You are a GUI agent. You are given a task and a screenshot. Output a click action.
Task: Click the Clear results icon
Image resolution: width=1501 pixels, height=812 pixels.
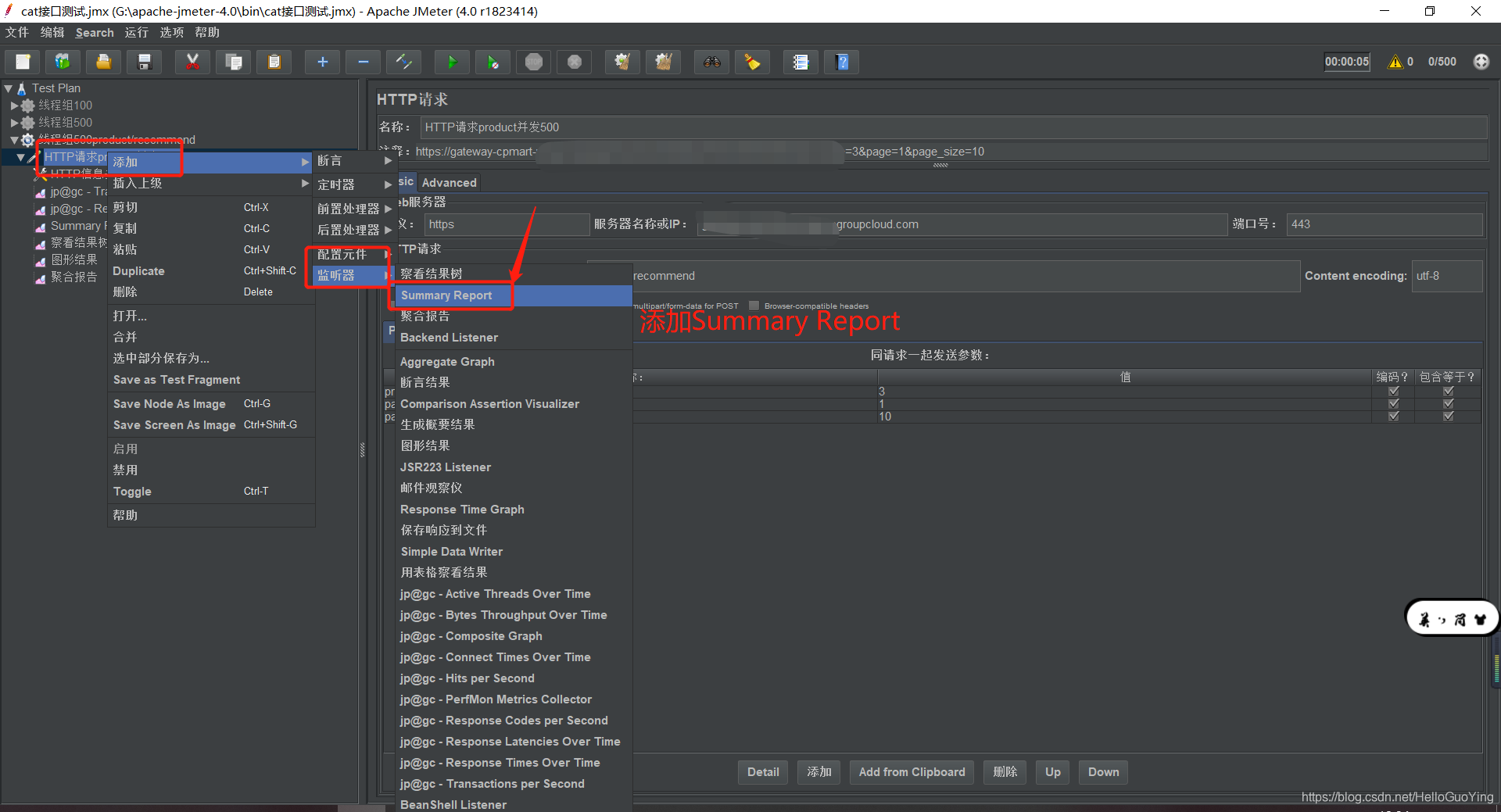[x=622, y=62]
